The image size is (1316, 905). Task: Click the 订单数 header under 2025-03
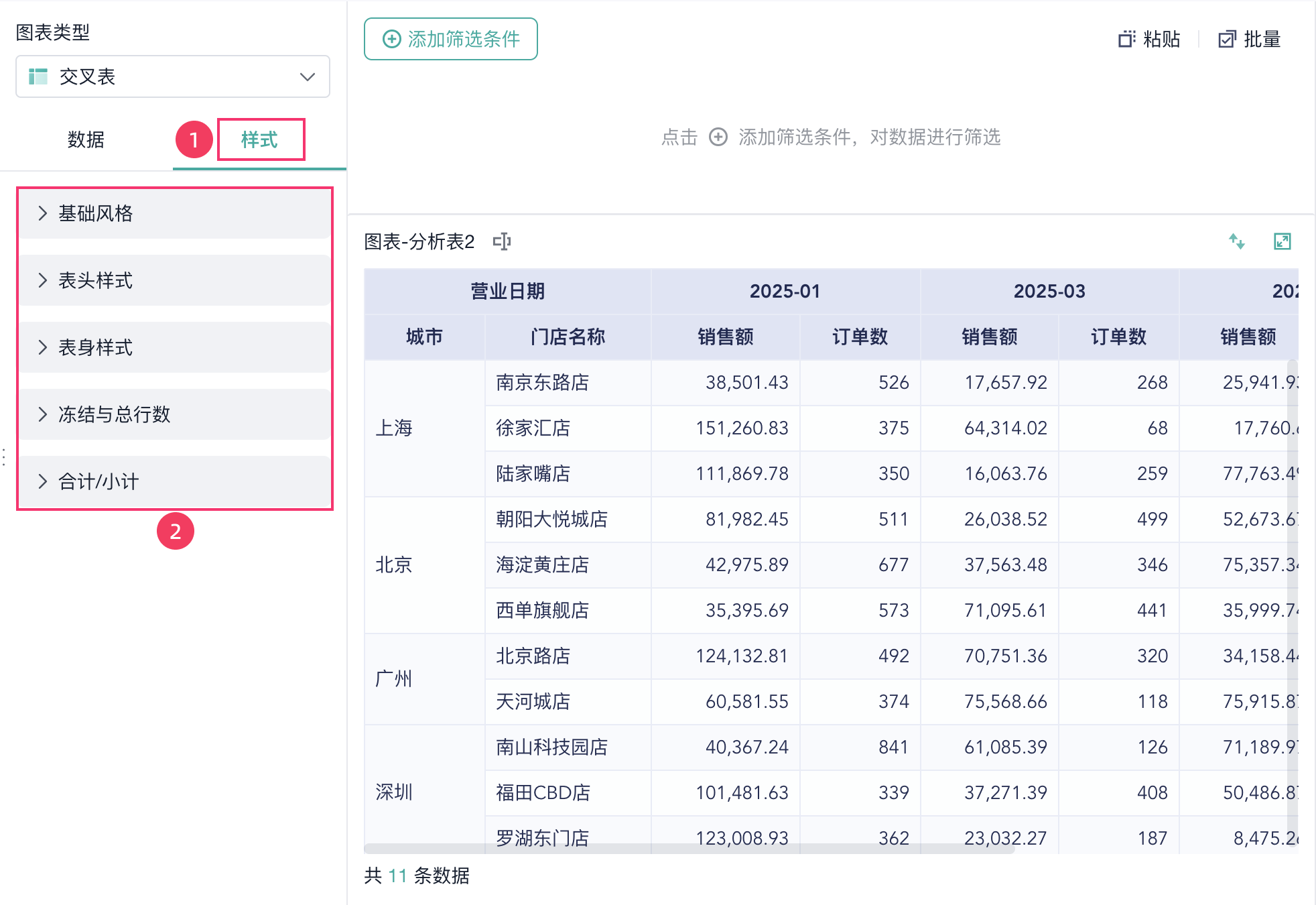1119,337
